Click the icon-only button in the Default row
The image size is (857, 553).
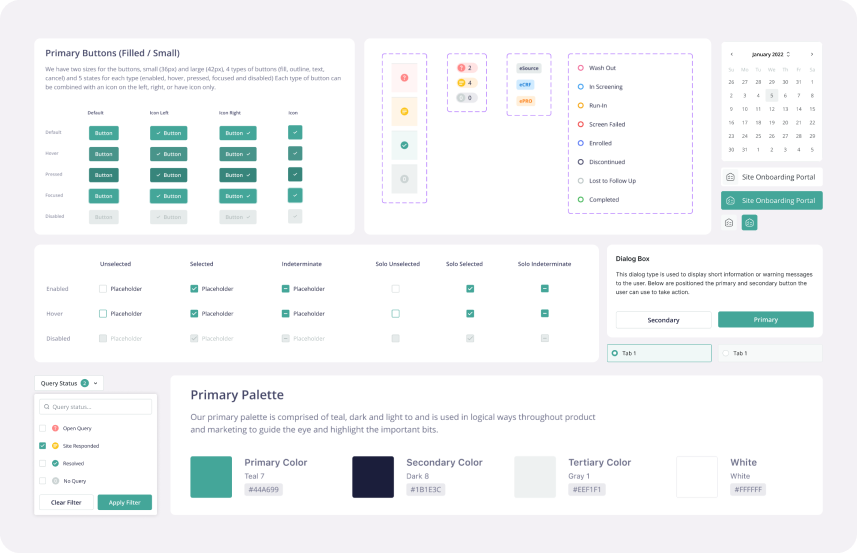tap(295, 132)
